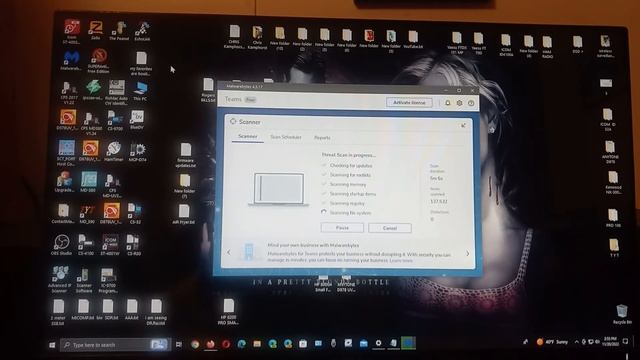
Task: Select the firmware updates.txt desktop file
Action: [186, 156]
